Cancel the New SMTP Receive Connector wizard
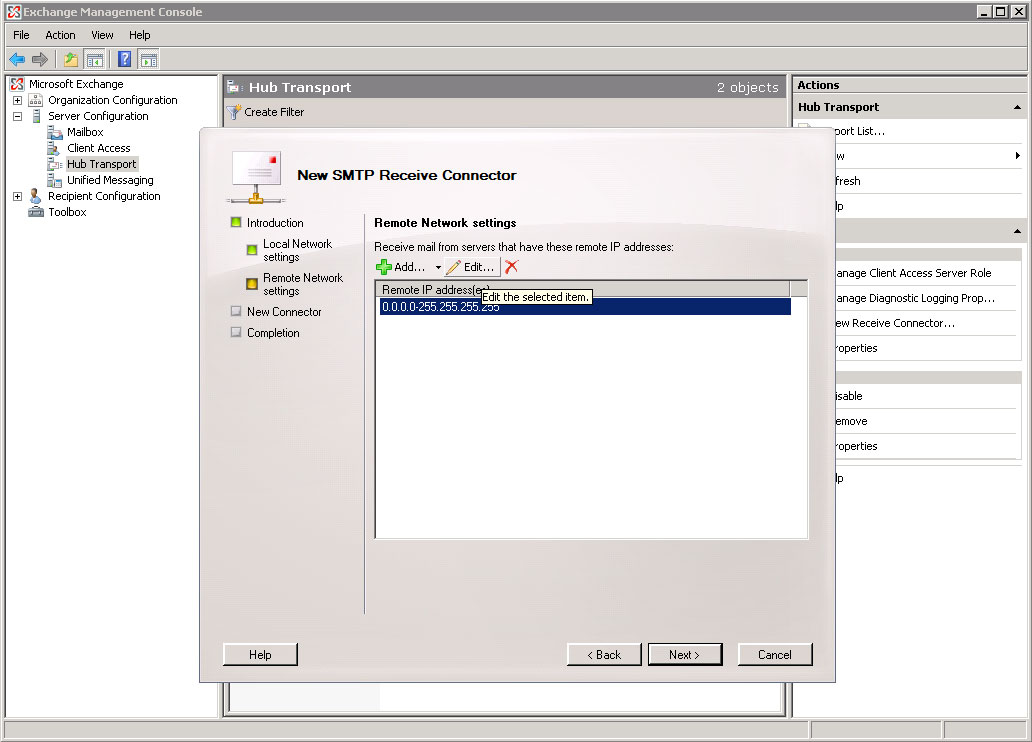 [x=775, y=654]
